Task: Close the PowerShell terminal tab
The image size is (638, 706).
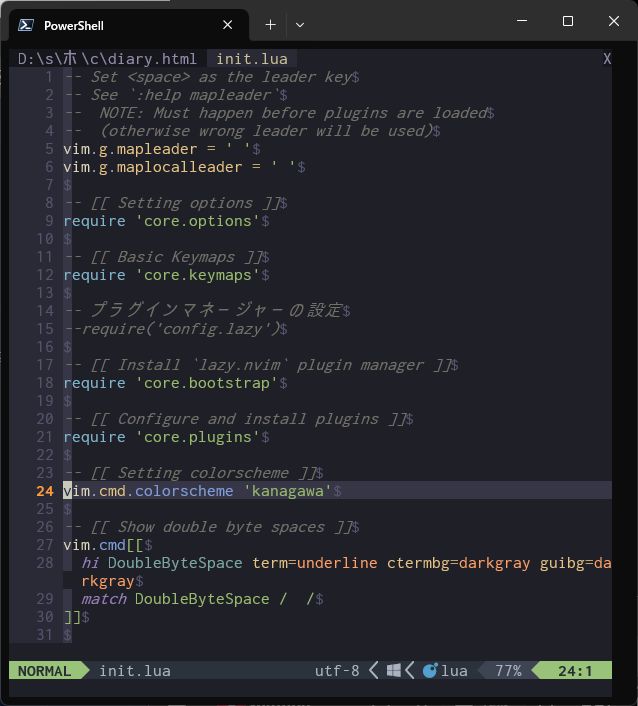Action: pos(228,25)
